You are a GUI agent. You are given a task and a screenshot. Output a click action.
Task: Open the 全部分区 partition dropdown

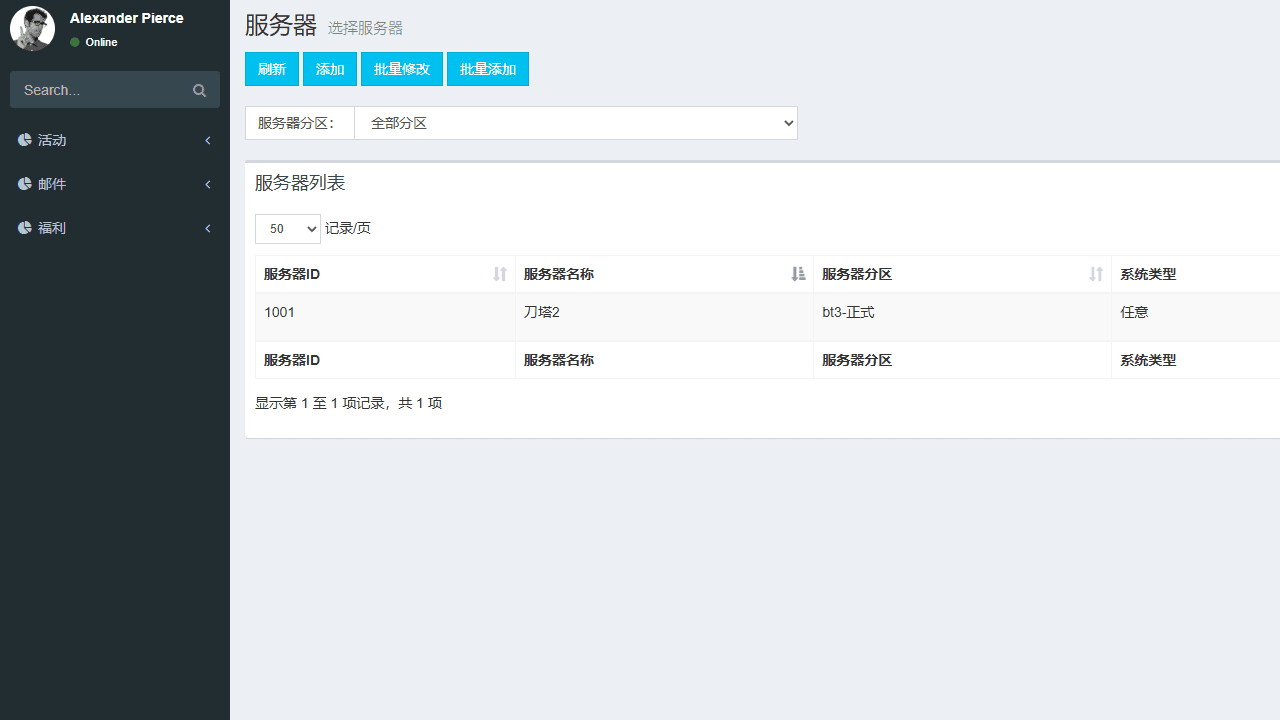point(576,123)
